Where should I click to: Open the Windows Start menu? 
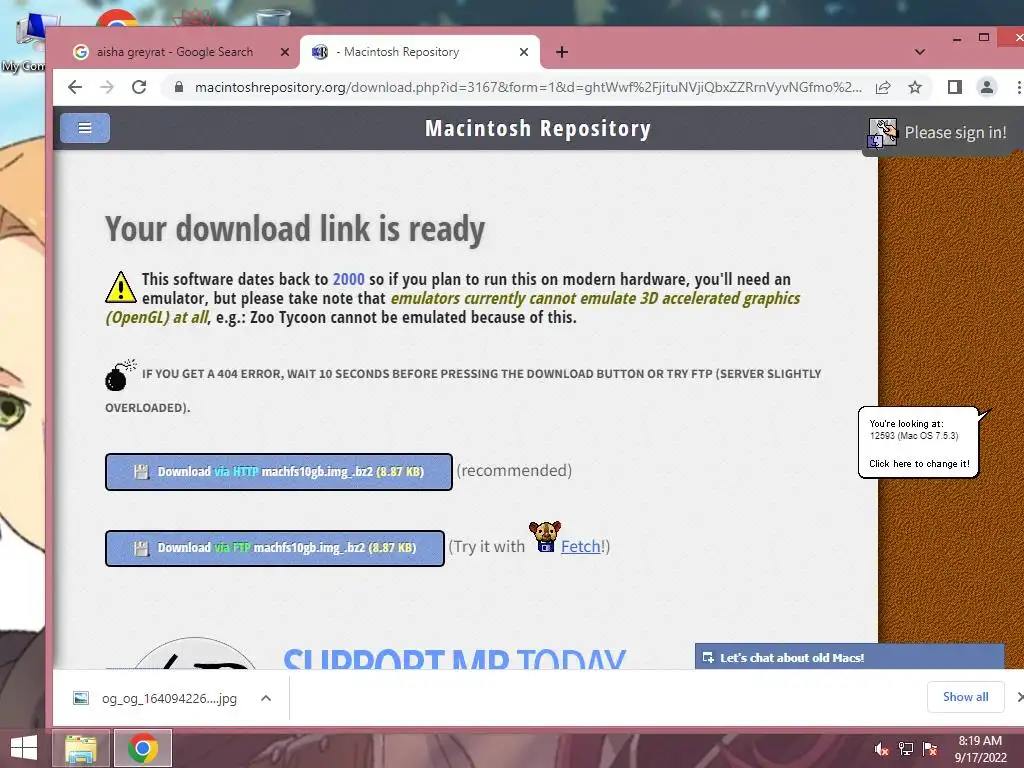(24, 748)
